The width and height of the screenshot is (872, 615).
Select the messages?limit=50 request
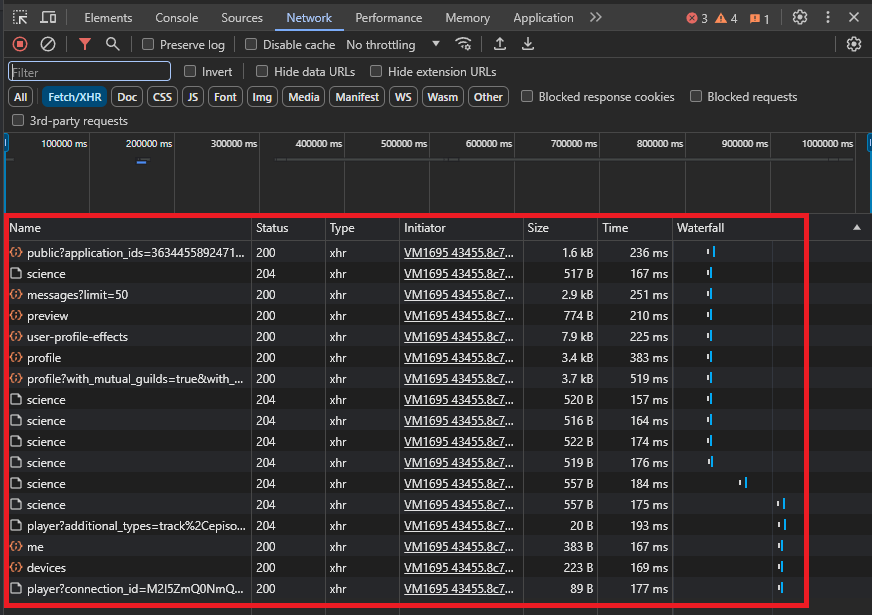[77, 295]
